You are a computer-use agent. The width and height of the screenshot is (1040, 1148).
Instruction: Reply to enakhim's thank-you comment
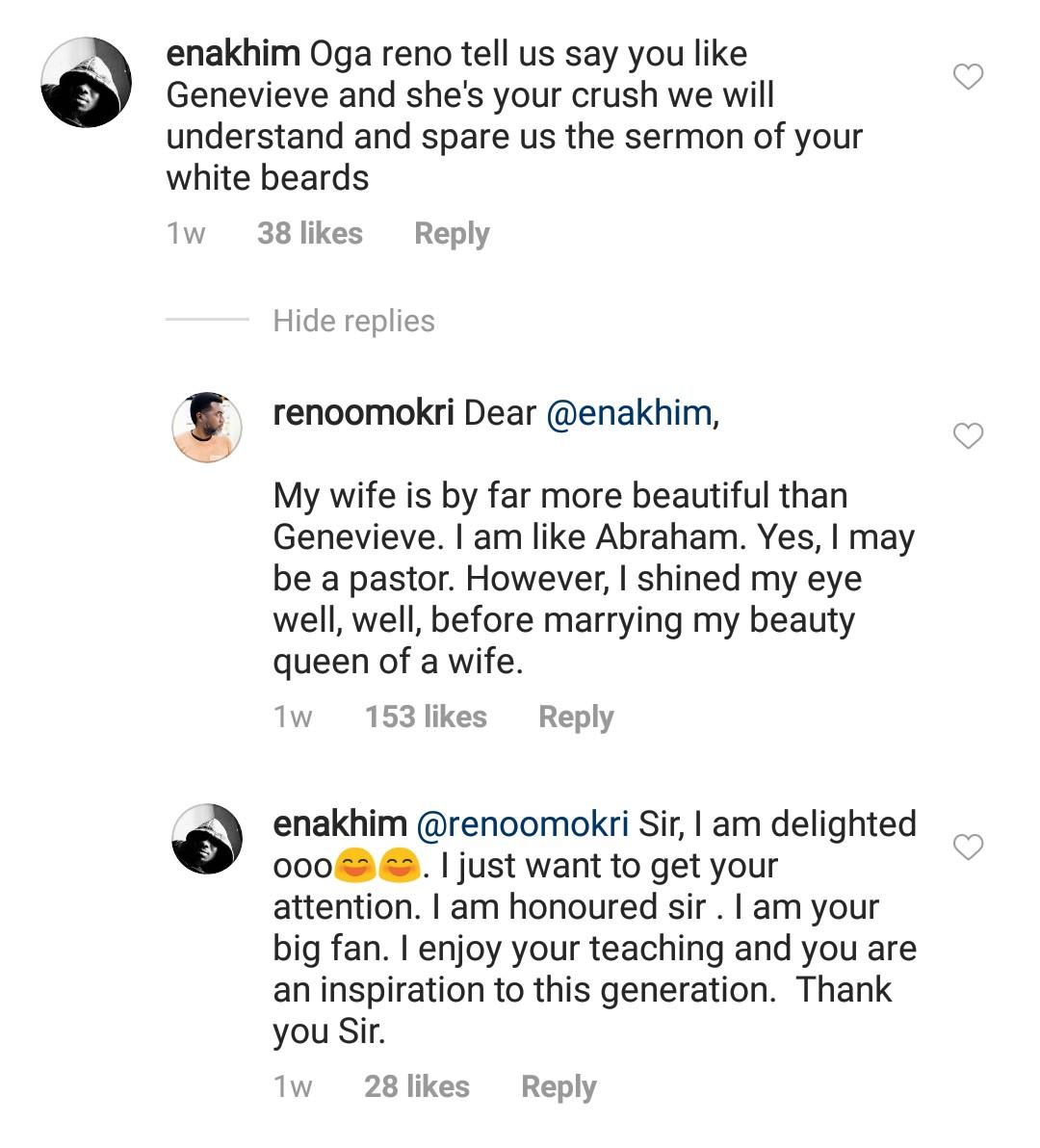pos(559,1087)
